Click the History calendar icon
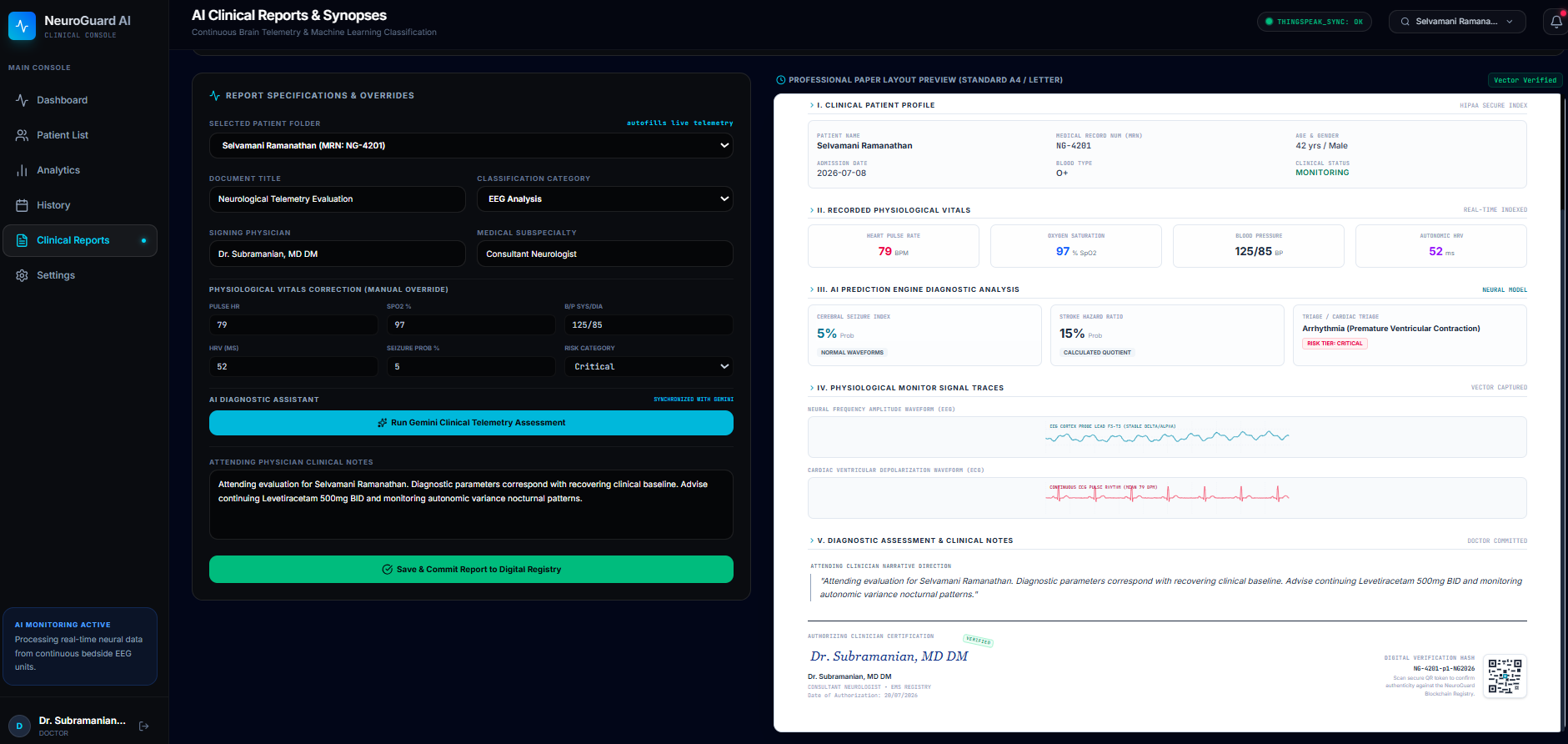 click(22, 205)
